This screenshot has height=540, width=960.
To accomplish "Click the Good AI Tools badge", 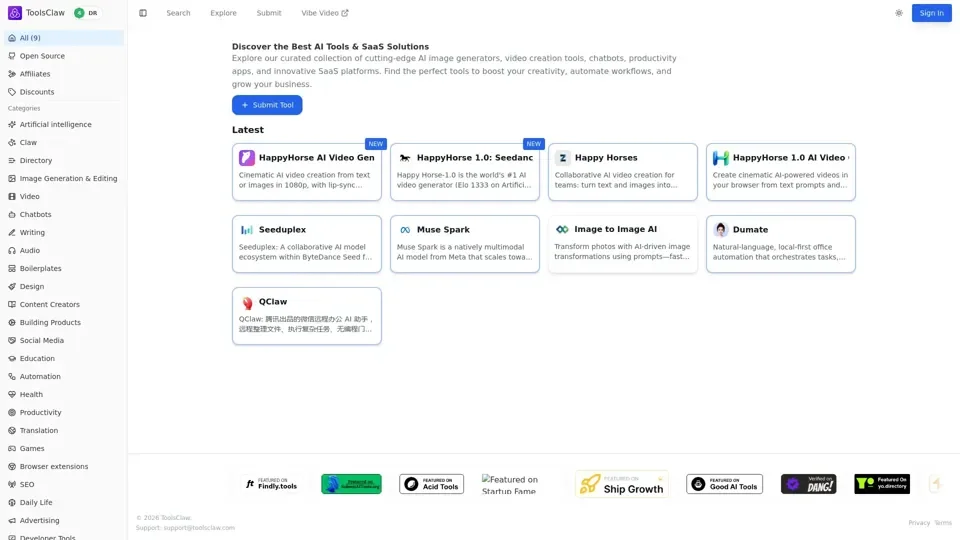I will click(x=724, y=484).
